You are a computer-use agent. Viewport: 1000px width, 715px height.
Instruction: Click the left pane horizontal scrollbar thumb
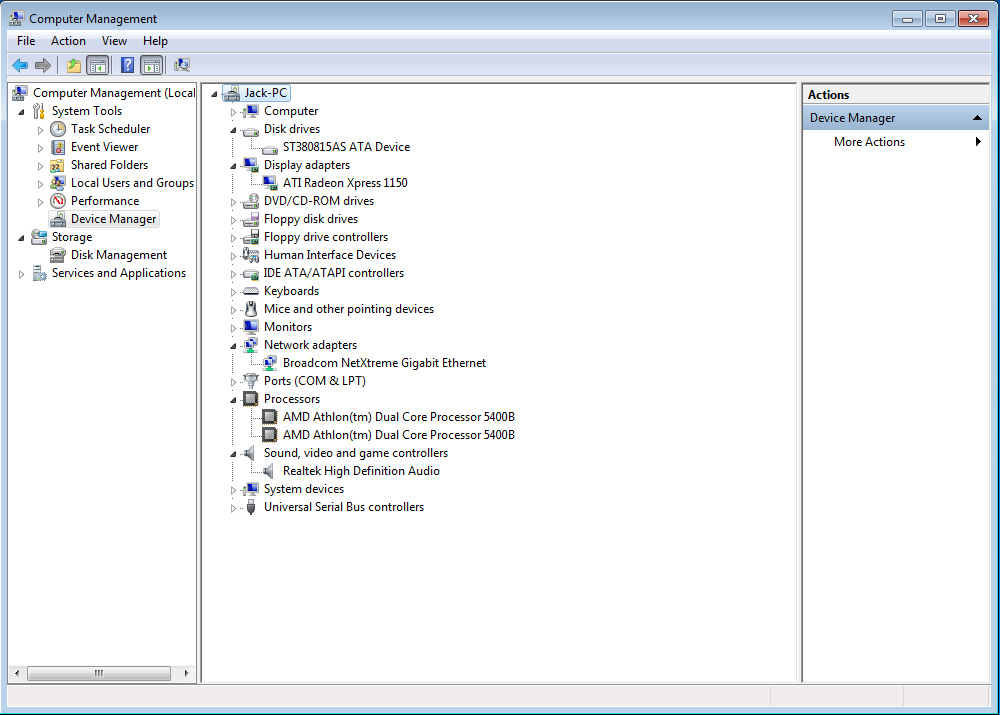(x=99, y=673)
